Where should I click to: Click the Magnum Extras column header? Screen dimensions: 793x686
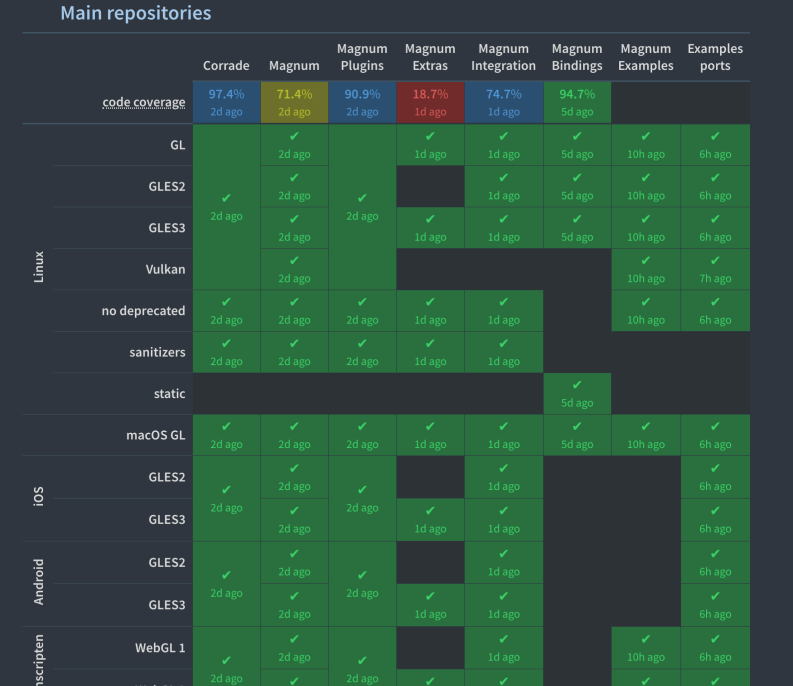430,57
